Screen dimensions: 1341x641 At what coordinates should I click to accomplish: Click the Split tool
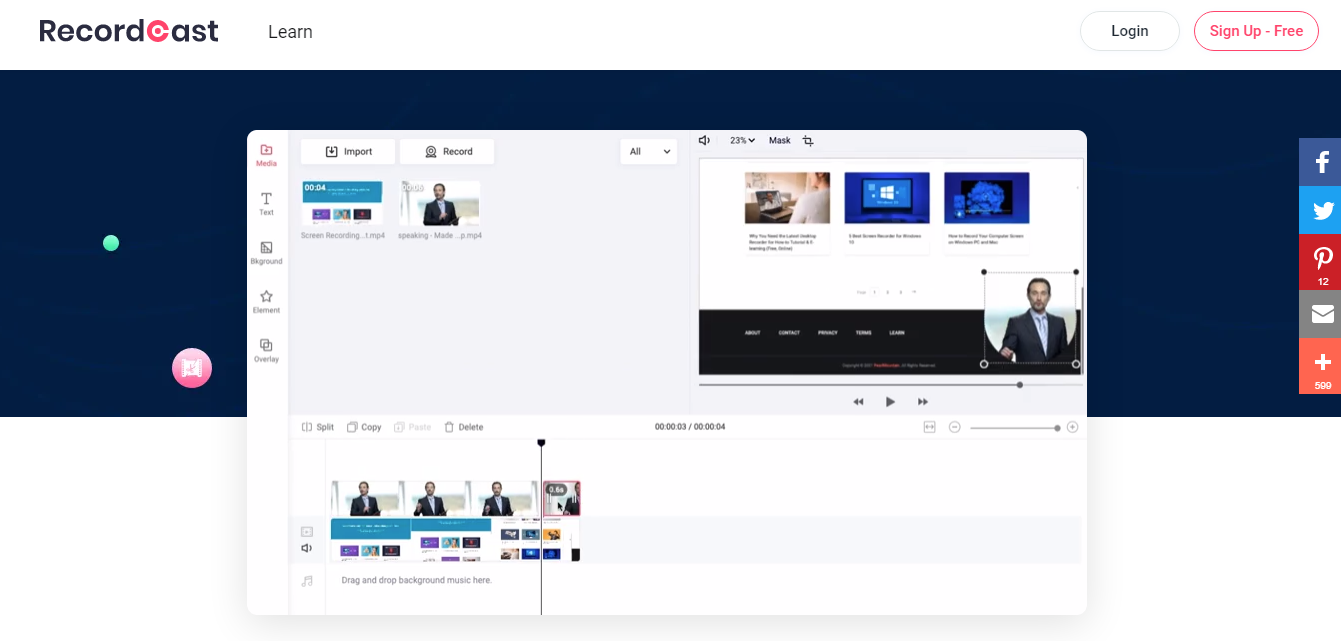tap(318, 427)
